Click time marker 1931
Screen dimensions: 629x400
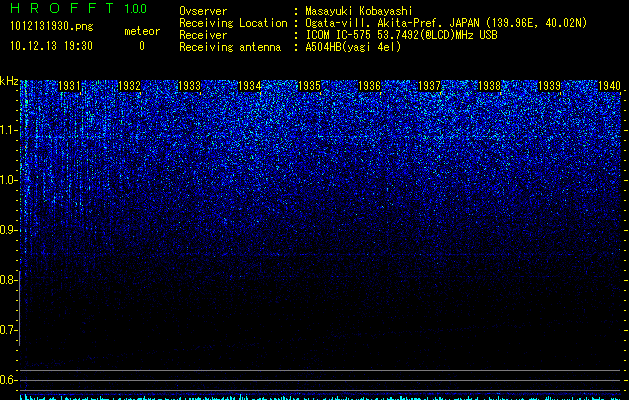click(x=69, y=85)
